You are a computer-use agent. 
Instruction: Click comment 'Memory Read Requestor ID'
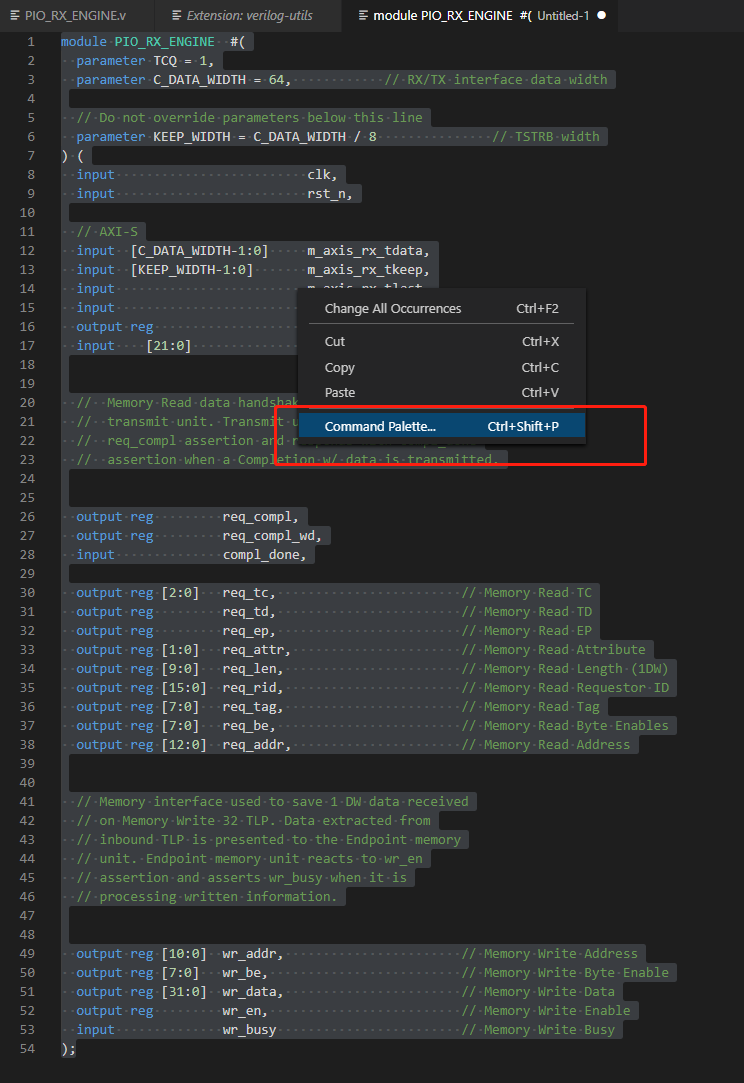click(x=576, y=688)
